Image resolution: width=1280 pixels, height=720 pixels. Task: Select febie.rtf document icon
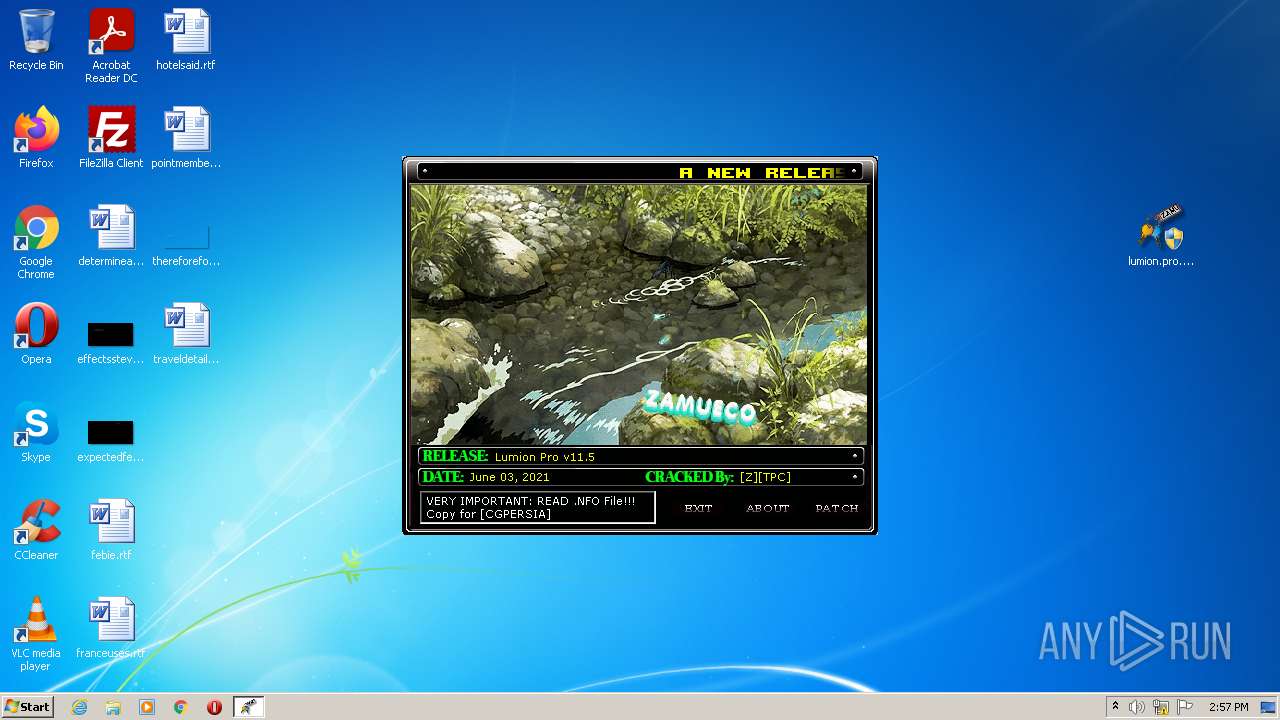111,530
